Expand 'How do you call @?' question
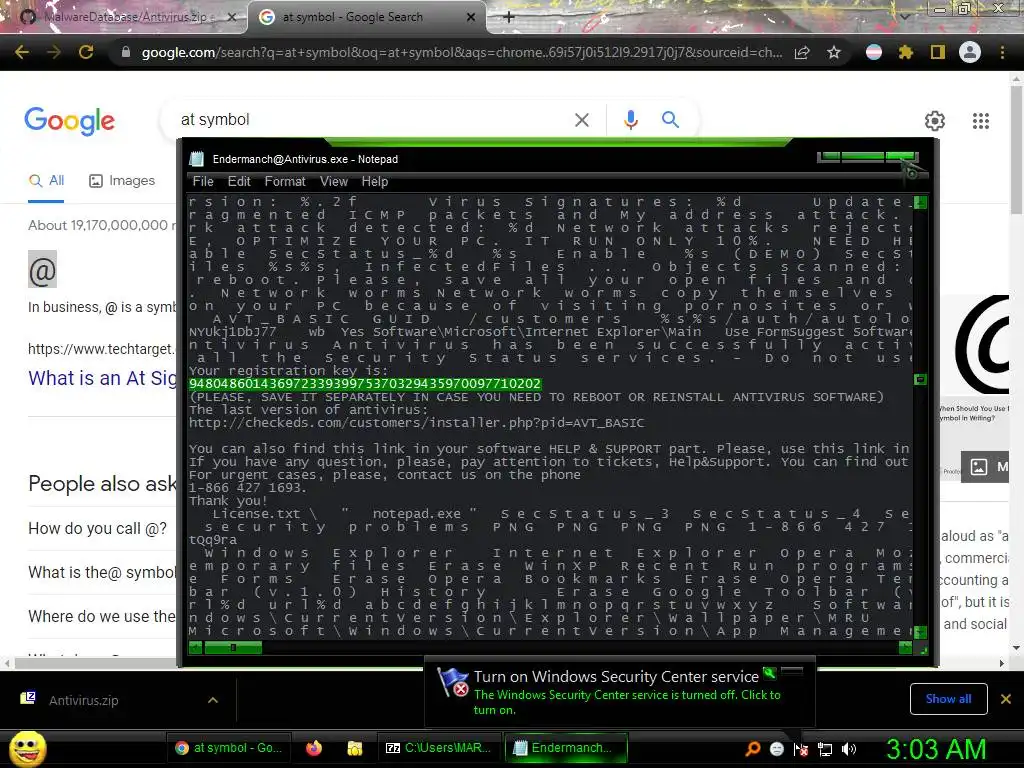The width and height of the screenshot is (1024, 768). tap(97, 528)
